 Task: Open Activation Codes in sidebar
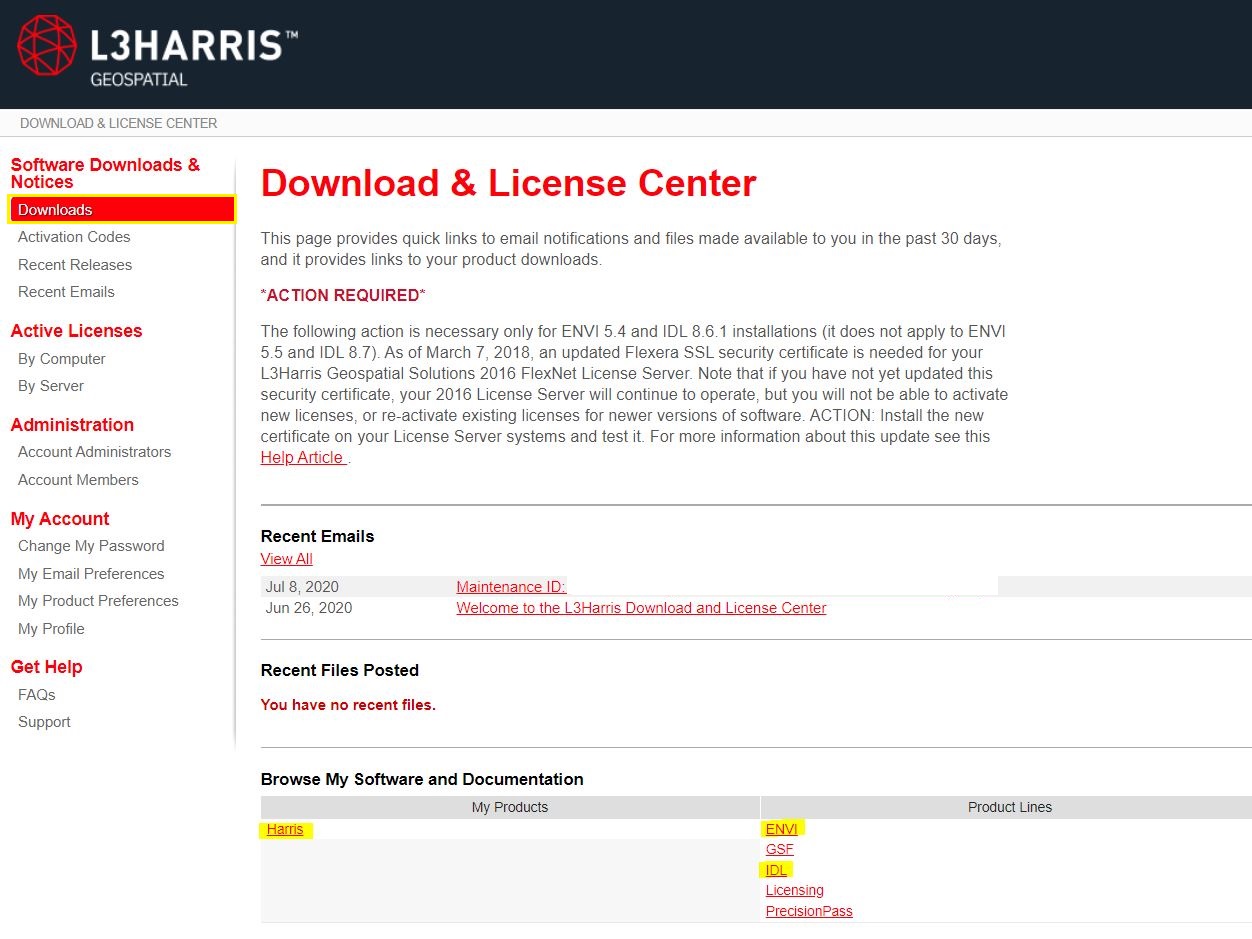click(x=74, y=237)
